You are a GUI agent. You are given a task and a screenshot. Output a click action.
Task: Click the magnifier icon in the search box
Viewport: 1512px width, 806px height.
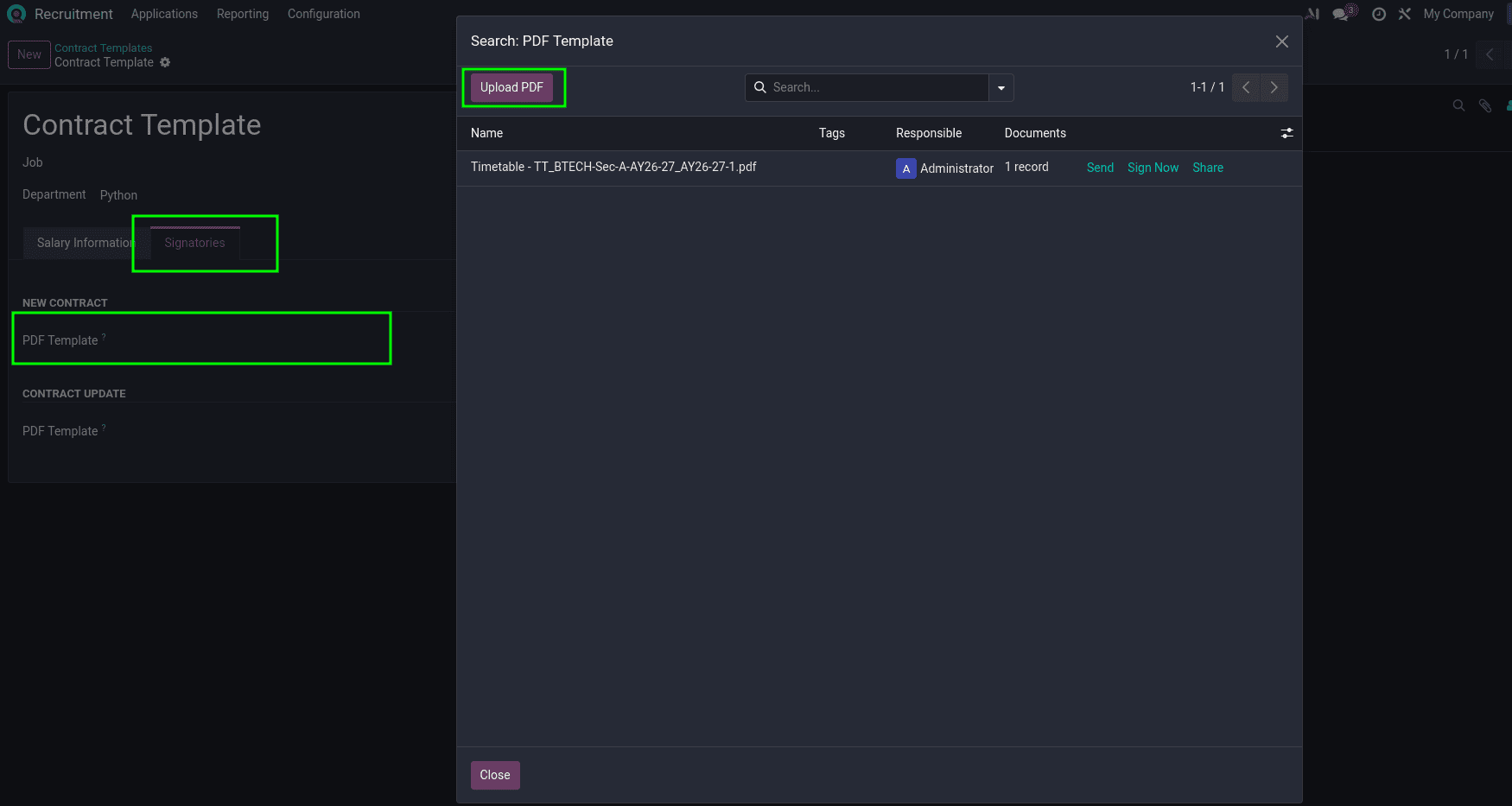pyautogui.click(x=760, y=87)
